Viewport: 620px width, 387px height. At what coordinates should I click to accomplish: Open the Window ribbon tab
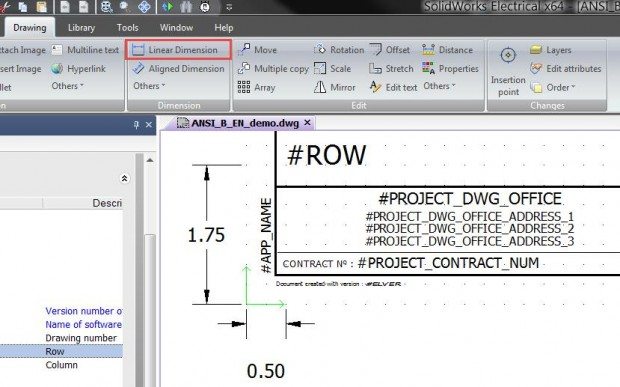click(176, 28)
